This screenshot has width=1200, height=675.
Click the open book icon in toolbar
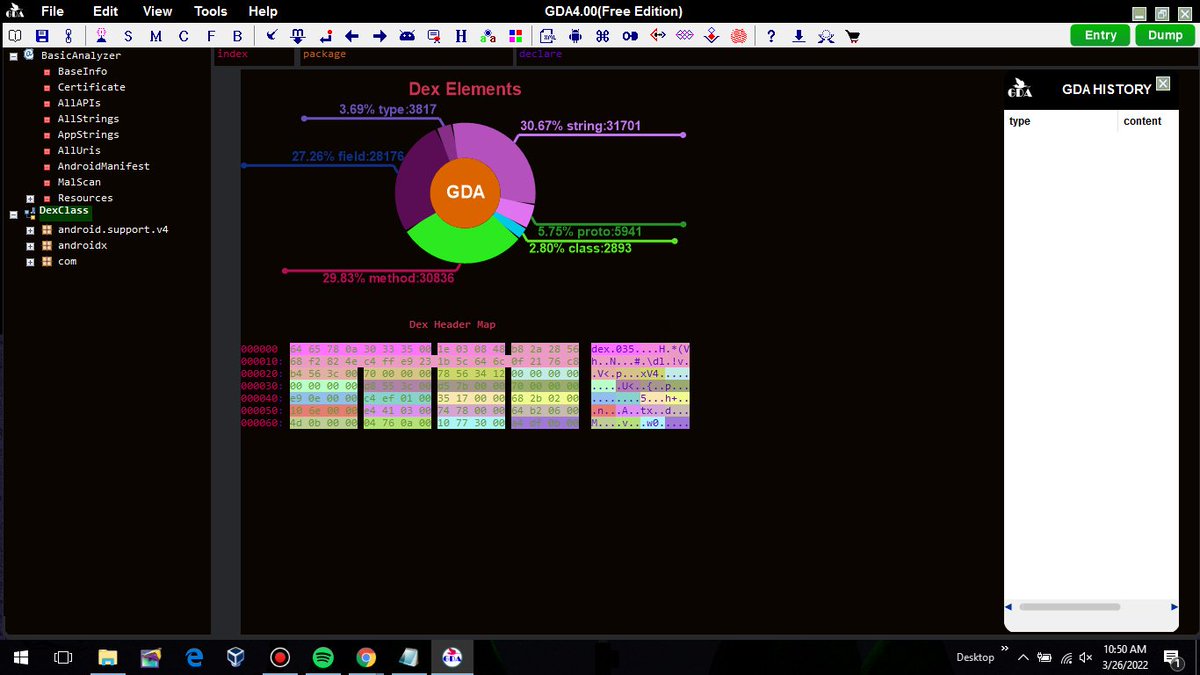click(15, 36)
